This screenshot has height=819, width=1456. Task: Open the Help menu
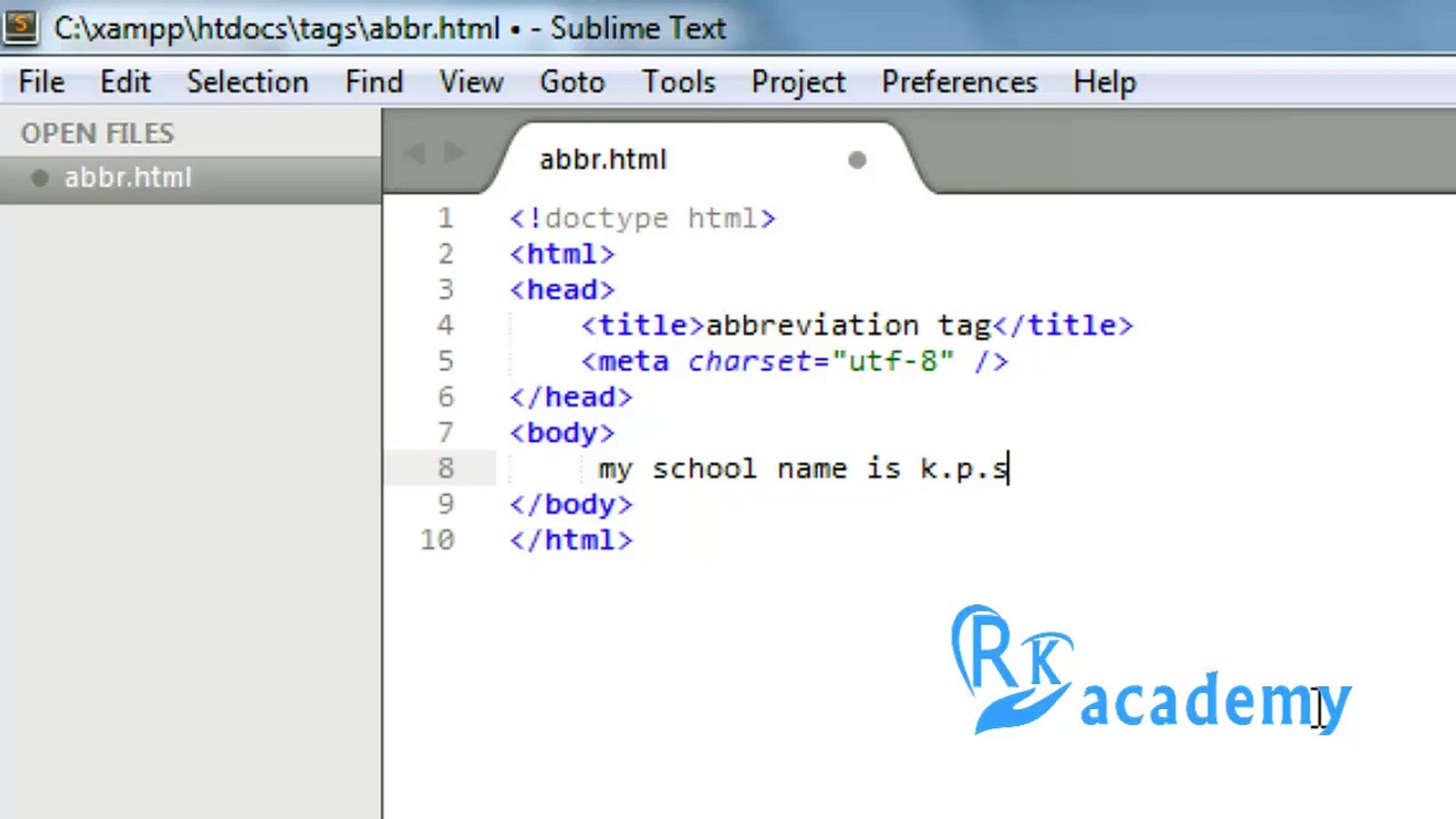[x=1104, y=82]
